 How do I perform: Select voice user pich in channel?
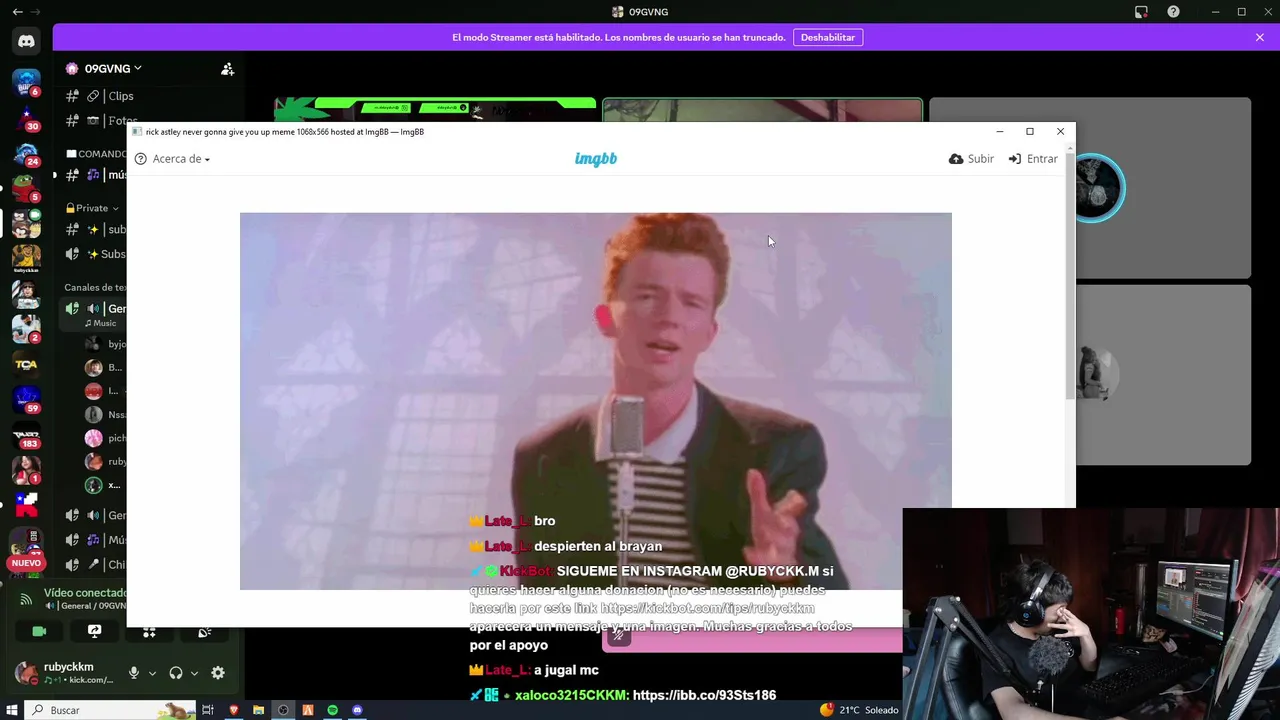106,438
